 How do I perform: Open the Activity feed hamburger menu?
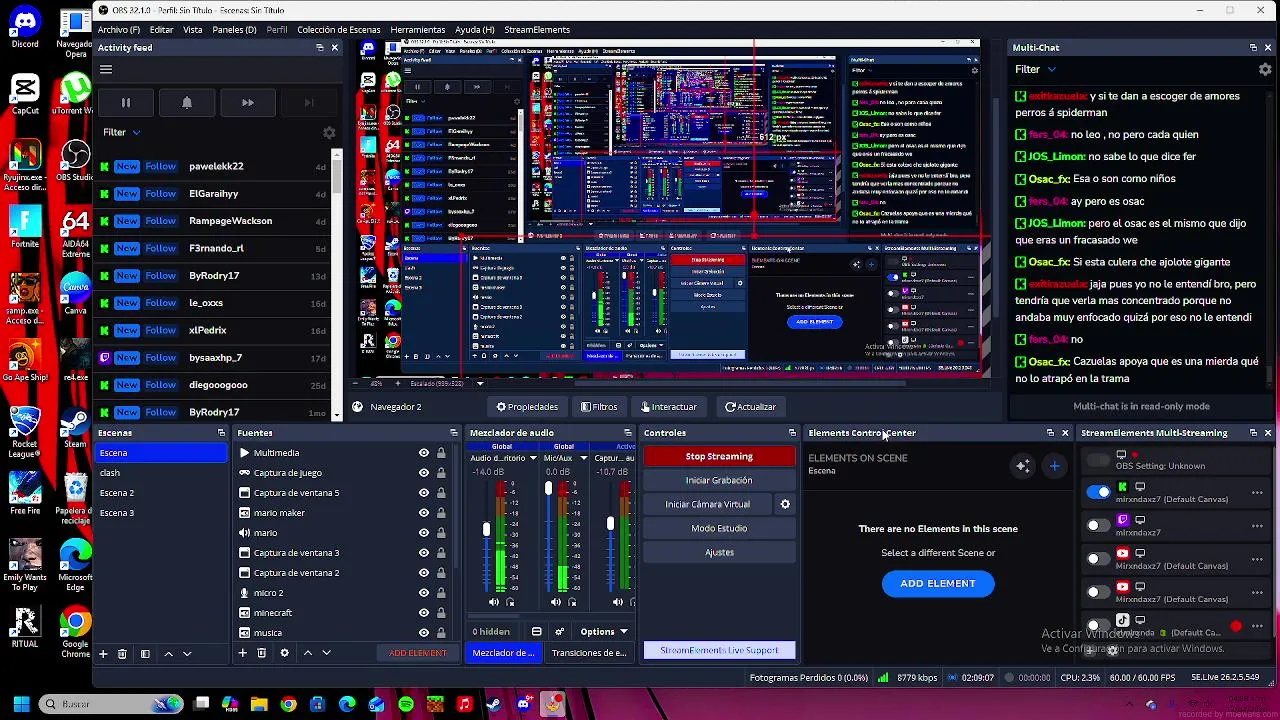pyautogui.click(x=106, y=69)
